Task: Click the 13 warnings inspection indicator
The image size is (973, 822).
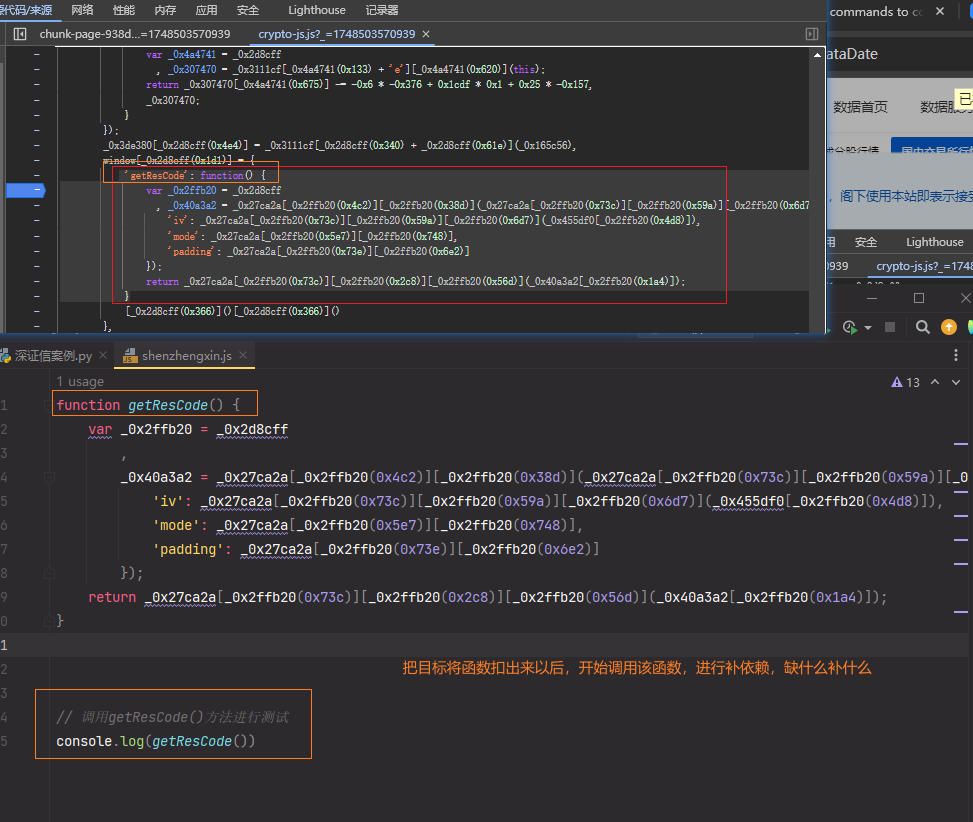Action: click(x=905, y=382)
